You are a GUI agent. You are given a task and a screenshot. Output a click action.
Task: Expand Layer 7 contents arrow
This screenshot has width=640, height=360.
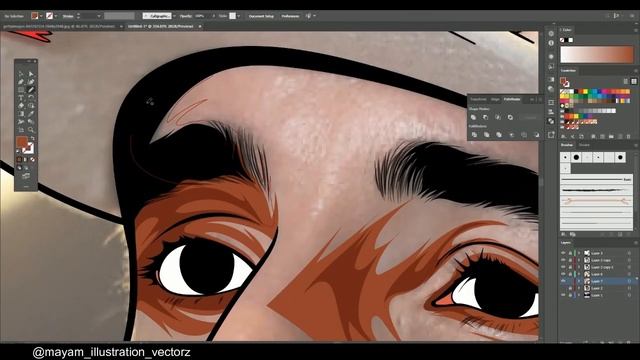pos(579,281)
